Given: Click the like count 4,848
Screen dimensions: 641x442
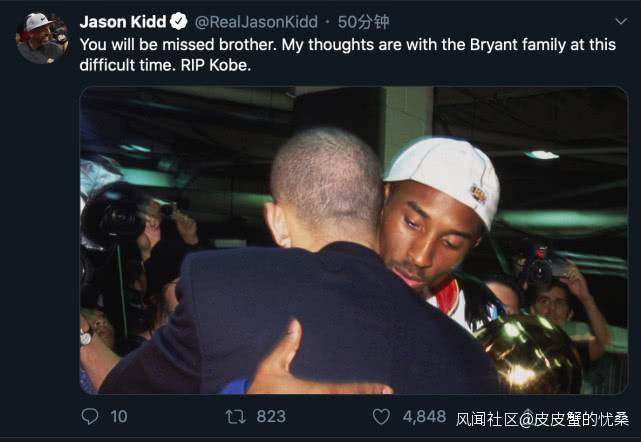Looking at the screenshot, I should 424,417.
